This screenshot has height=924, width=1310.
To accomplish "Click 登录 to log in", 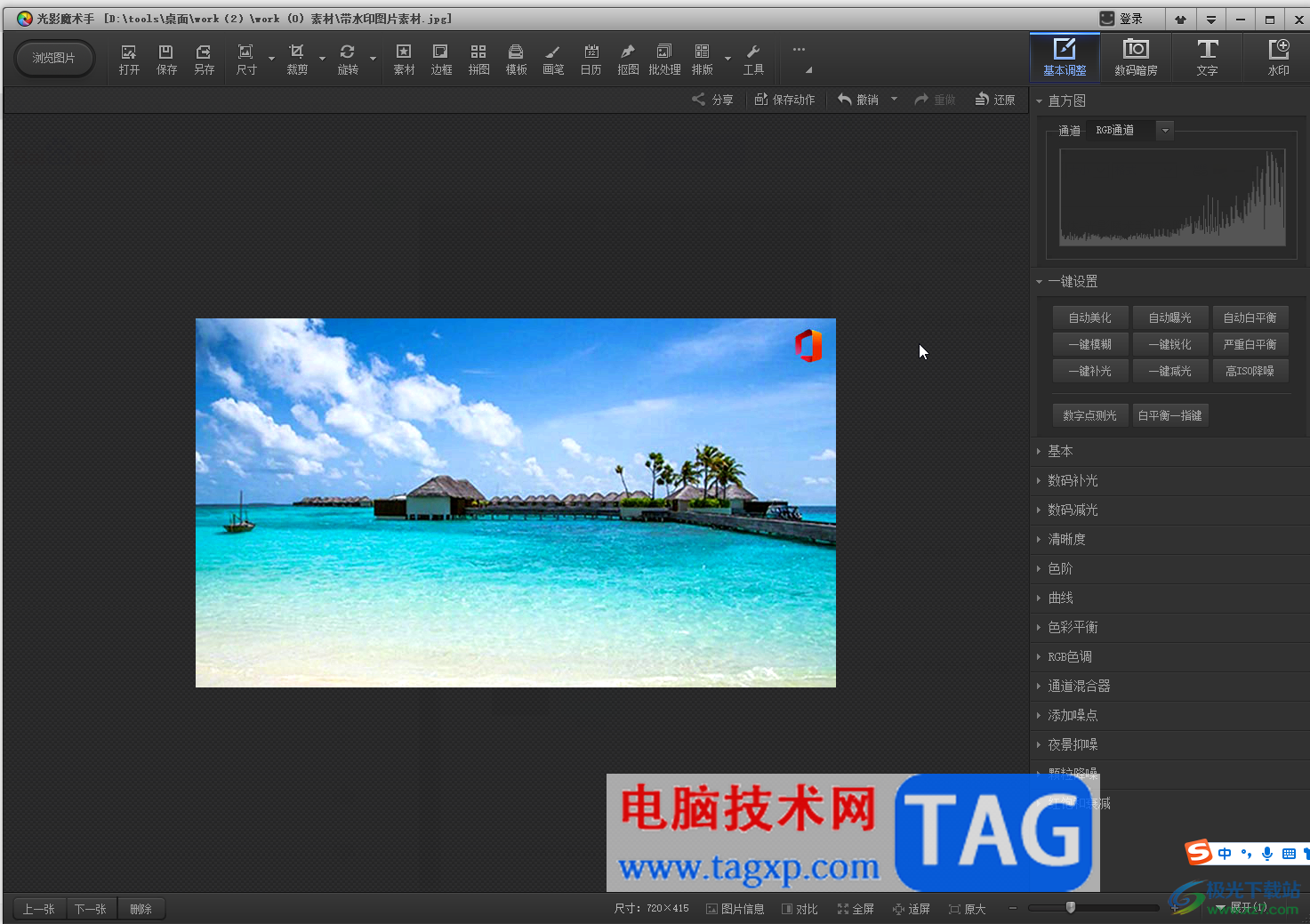I will point(1121,19).
